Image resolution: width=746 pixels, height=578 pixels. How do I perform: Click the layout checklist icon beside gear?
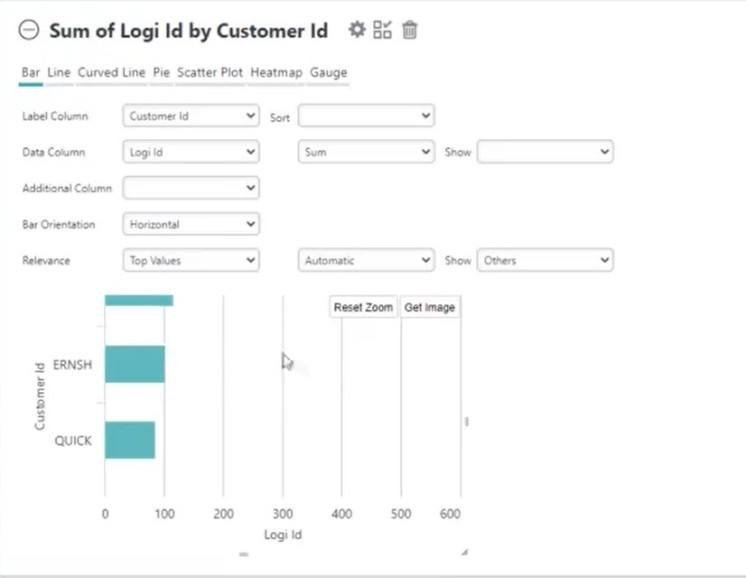(x=383, y=29)
